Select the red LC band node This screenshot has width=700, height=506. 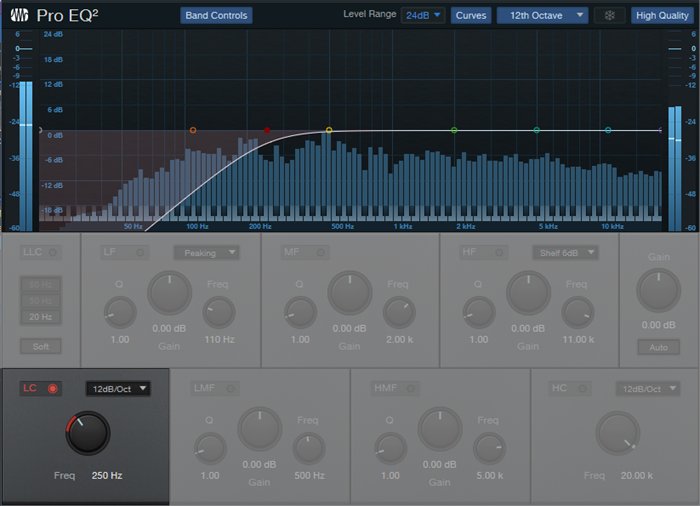coord(267,130)
